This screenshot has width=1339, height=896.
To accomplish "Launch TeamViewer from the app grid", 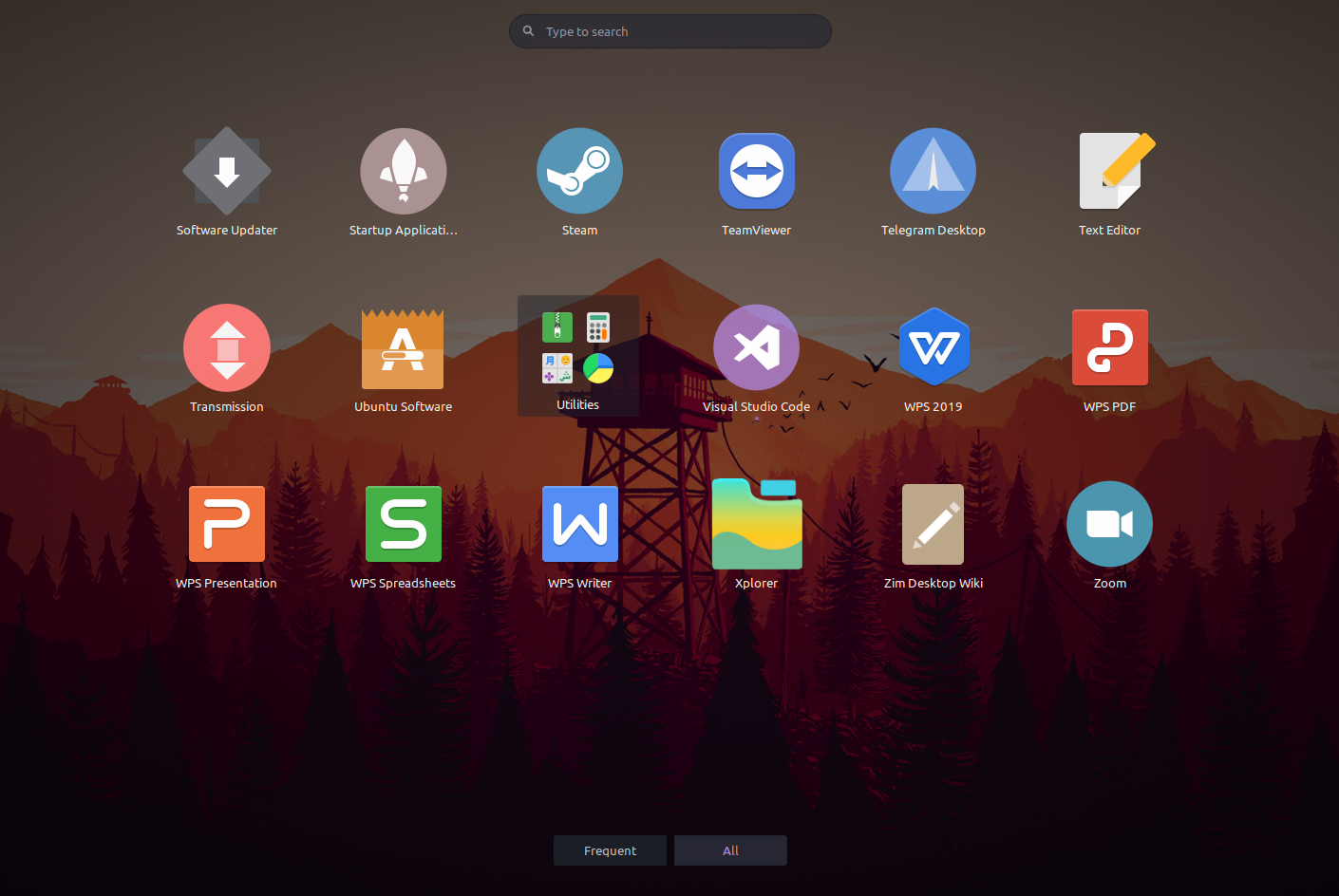I will (x=757, y=172).
